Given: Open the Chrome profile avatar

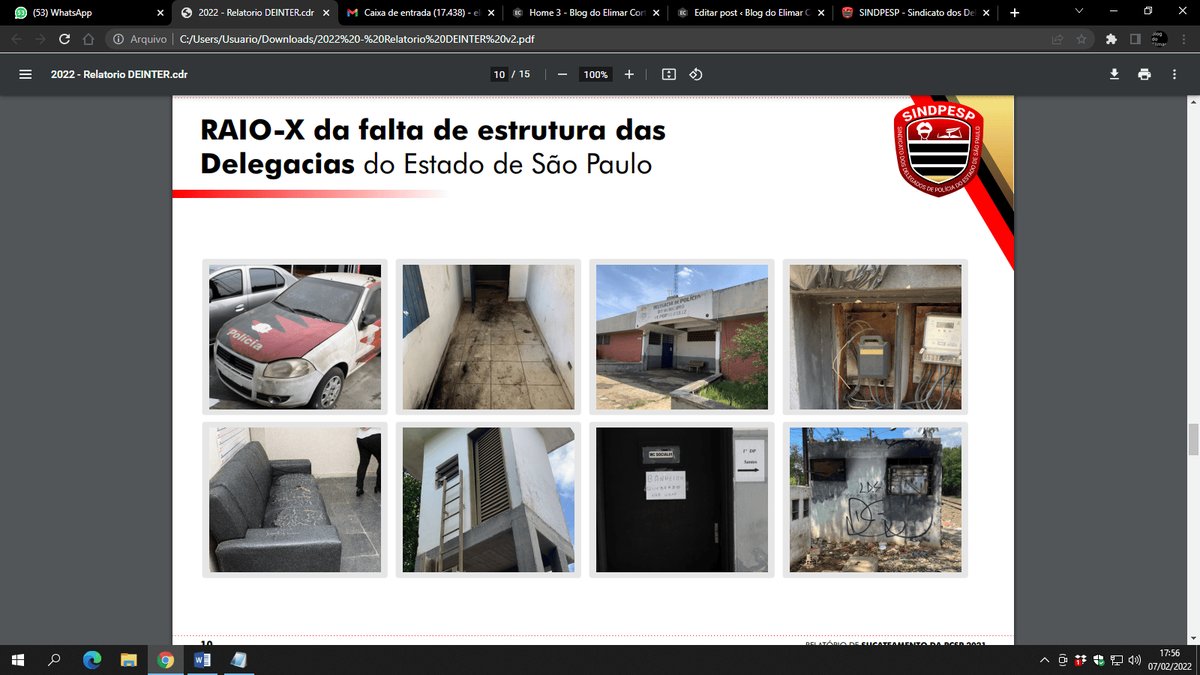Looking at the screenshot, I should pos(1159,39).
